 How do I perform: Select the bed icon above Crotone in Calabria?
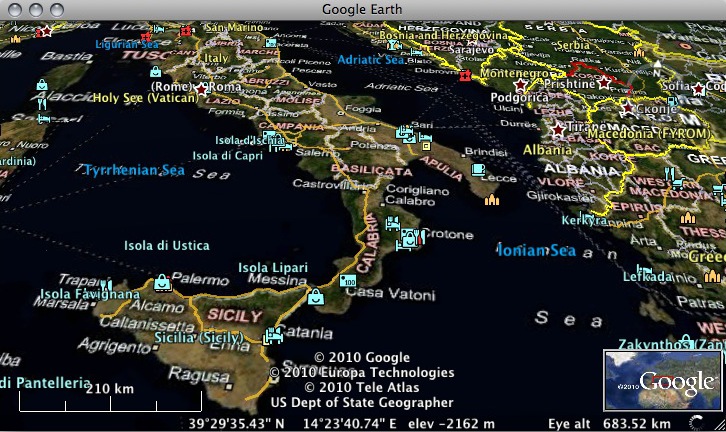point(392,223)
